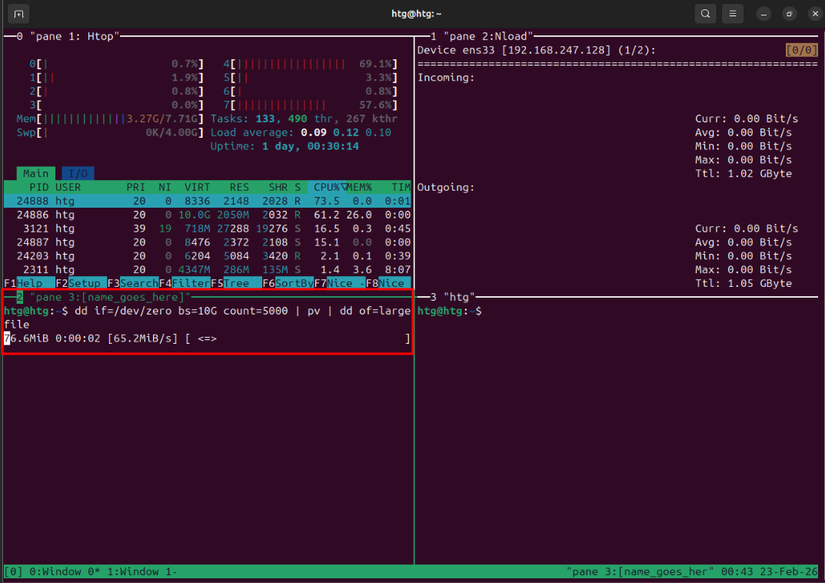
Task: Click the terminal icon in the top-left corner
Action: coord(17,14)
